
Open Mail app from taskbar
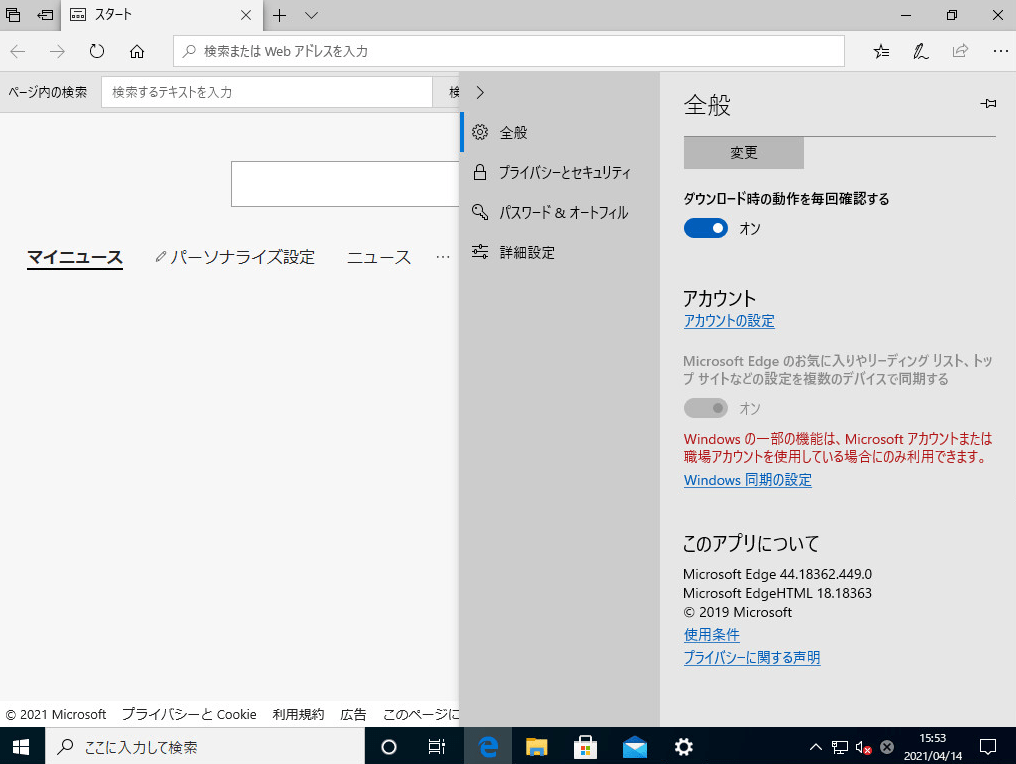pyautogui.click(x=635, y=747)
